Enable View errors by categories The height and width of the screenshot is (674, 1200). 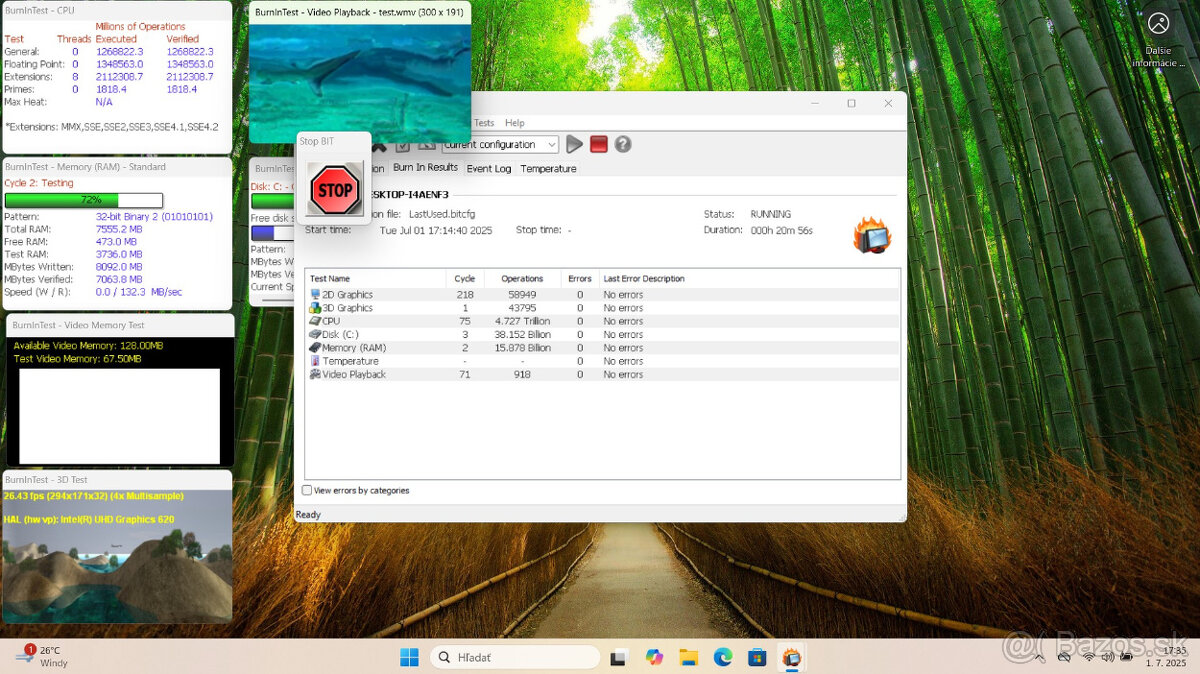307,490
